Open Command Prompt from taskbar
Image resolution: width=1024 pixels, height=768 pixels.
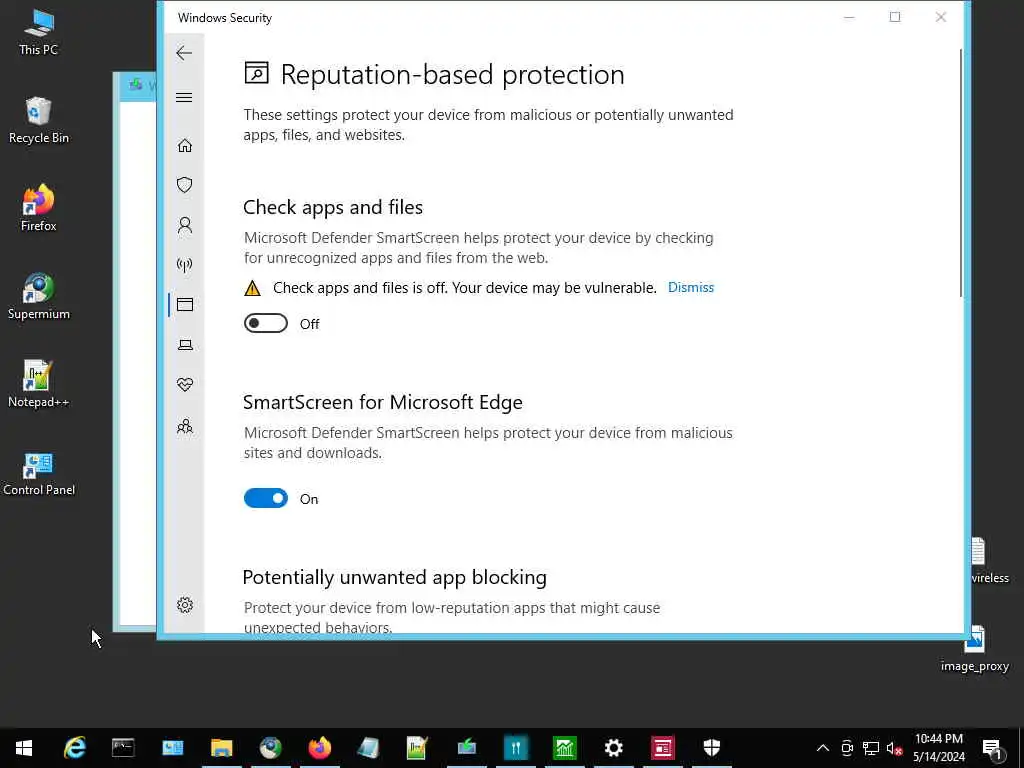[123, 748]
